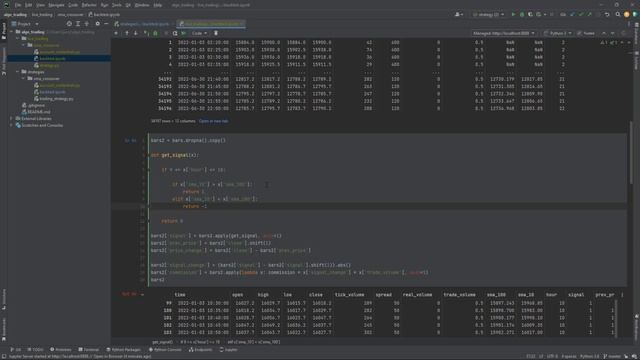
Task: Select the live_trading backtest.ipynb editor tab
Action: coord(210,24)
